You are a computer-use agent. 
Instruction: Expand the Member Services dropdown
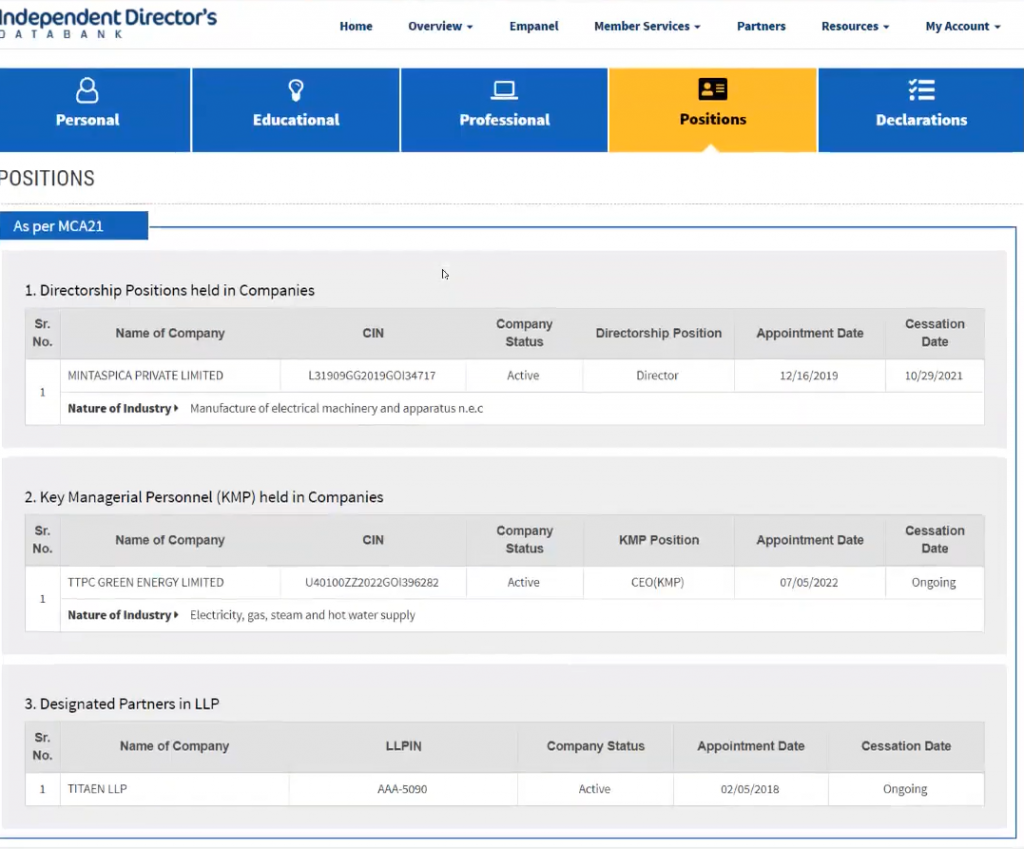coord(647,27)
